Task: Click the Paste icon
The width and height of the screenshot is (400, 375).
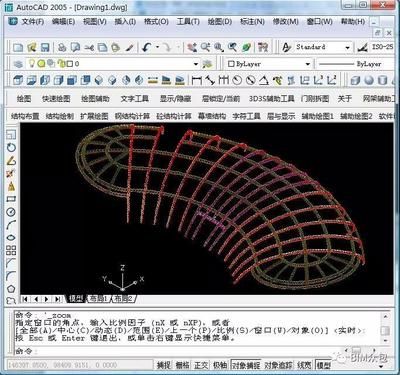Action: [115, 47]
